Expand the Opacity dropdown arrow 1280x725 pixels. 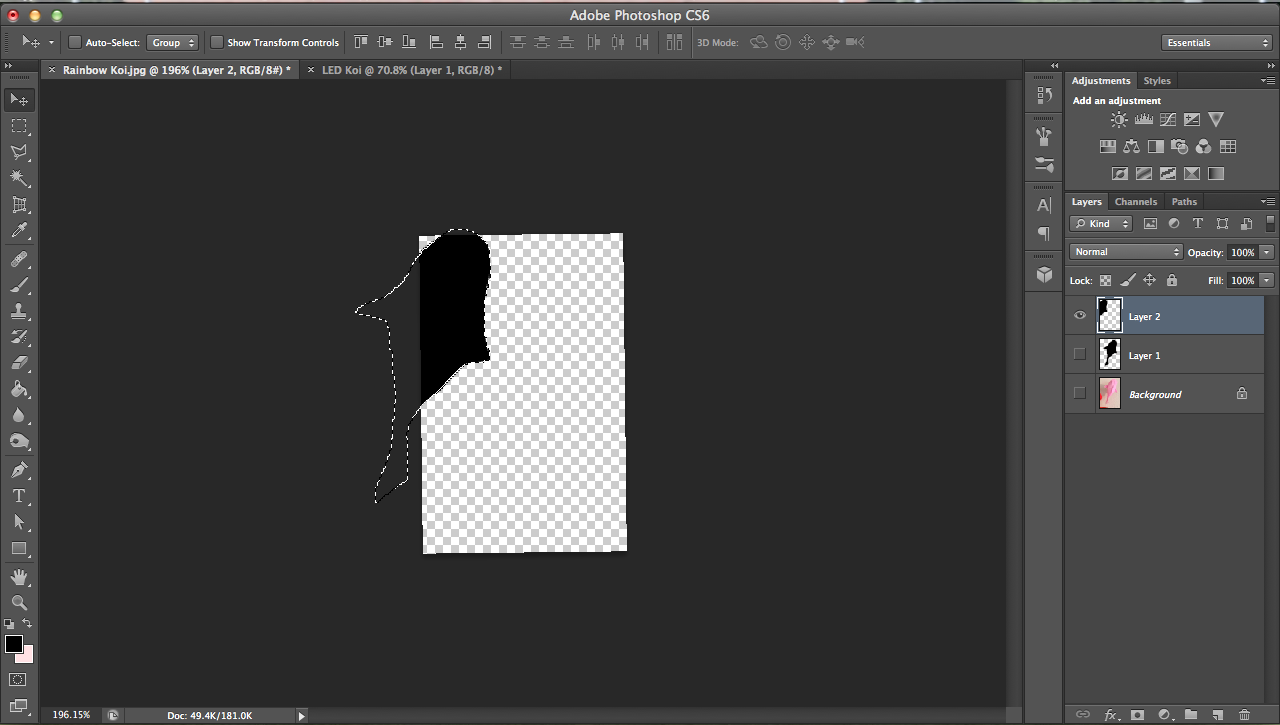(1268, 251)
